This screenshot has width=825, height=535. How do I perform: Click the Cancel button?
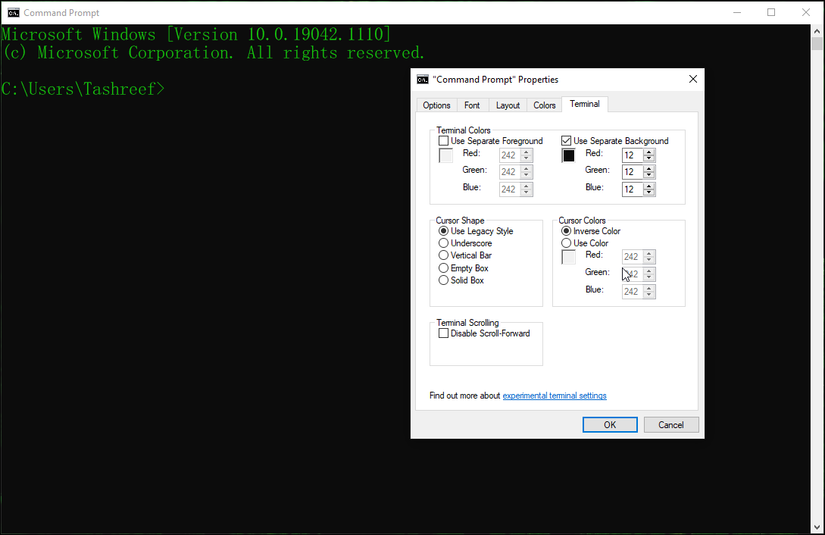click(x=671, y=425)
